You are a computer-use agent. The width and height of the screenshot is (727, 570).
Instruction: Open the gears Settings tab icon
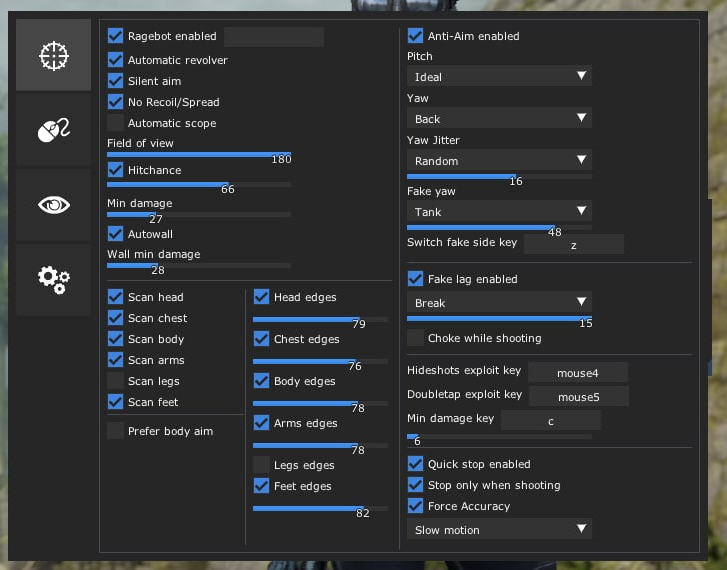pos(53,279)
